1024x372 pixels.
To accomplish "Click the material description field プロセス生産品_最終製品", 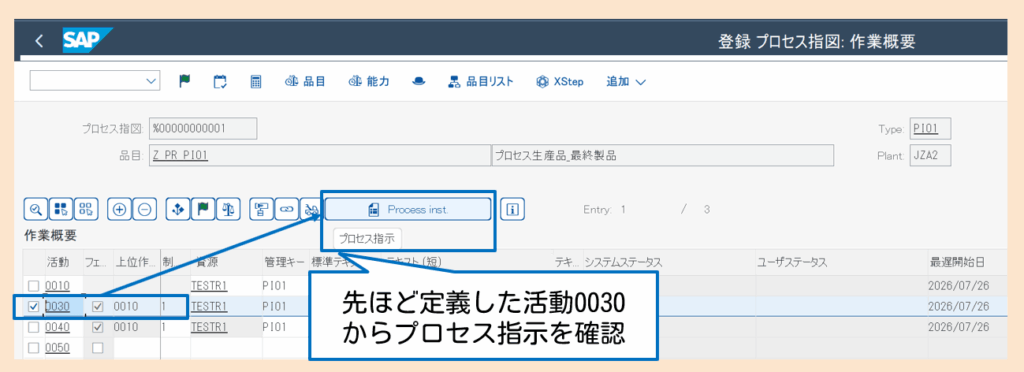I will (x=662, y=156).
